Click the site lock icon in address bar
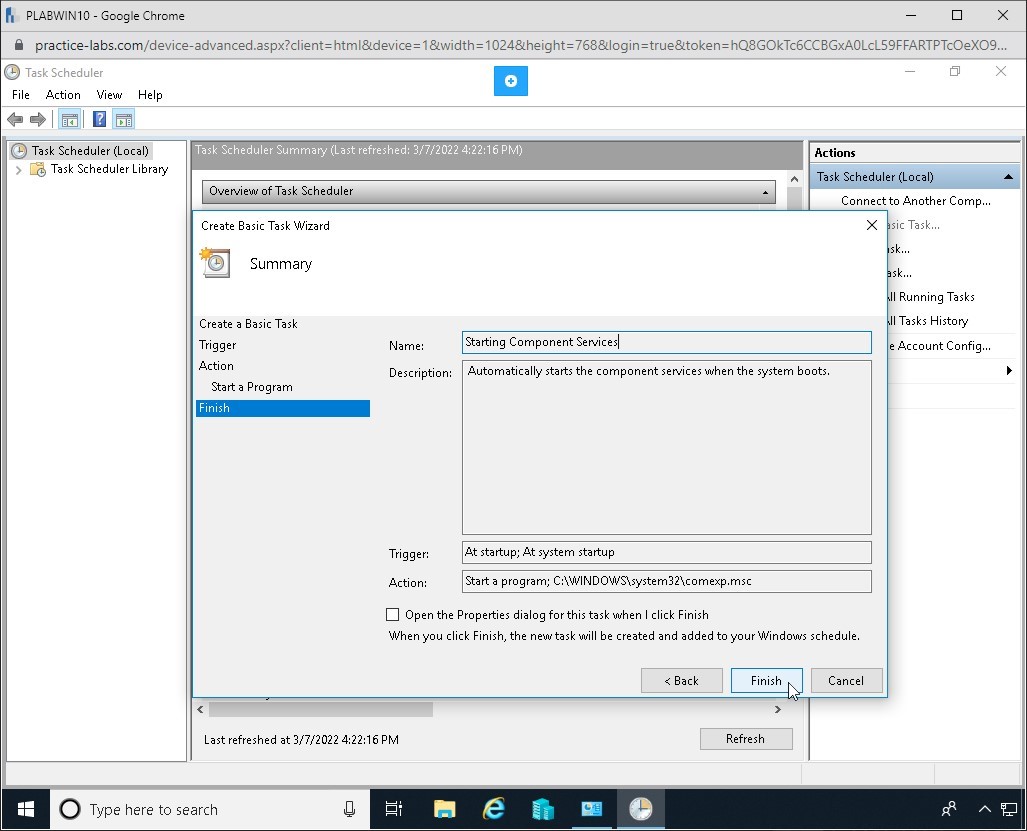This screenshot has width=1027, height=831. [x=18, y=45]
